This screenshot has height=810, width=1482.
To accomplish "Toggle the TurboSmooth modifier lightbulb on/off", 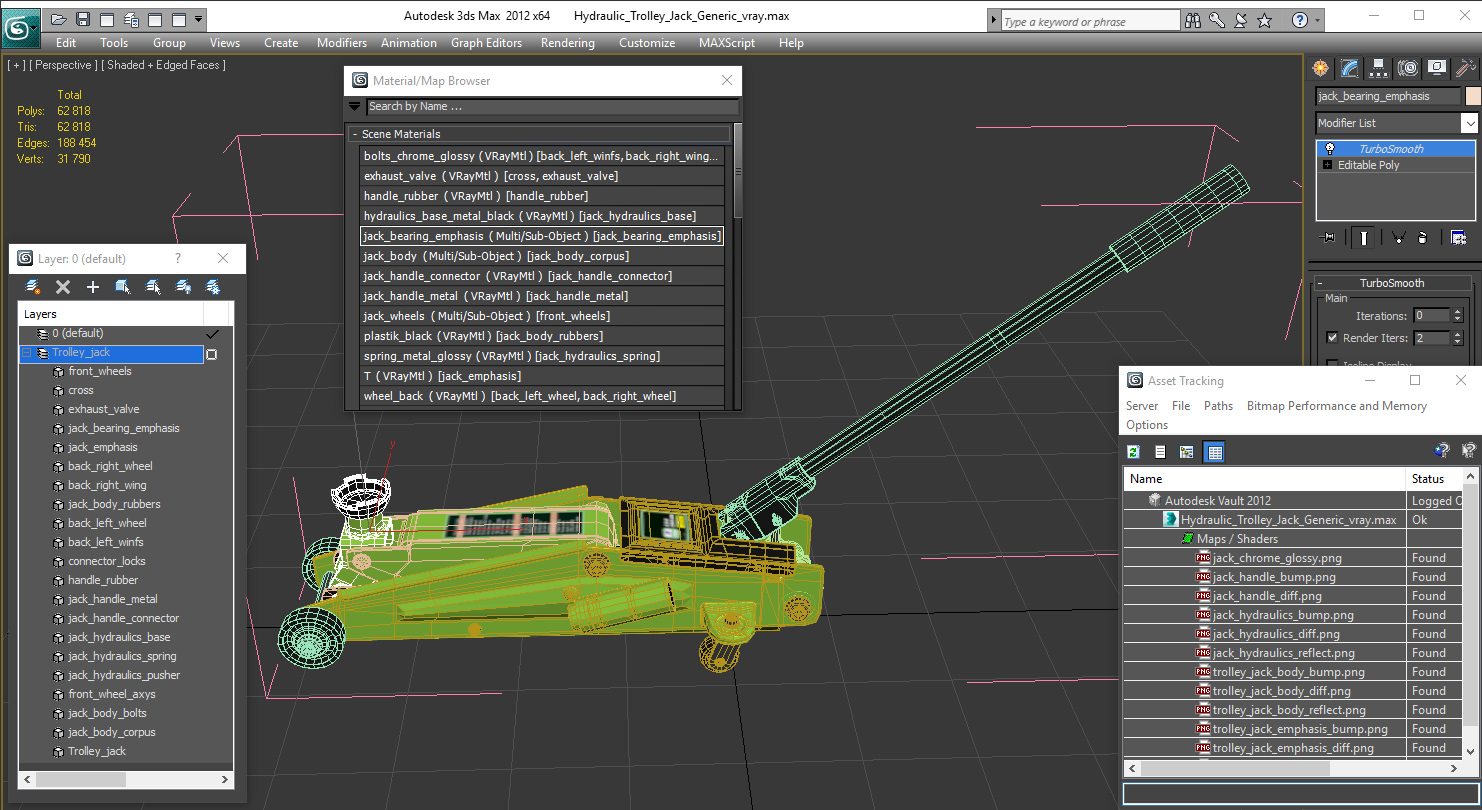I will (1328, 149).
